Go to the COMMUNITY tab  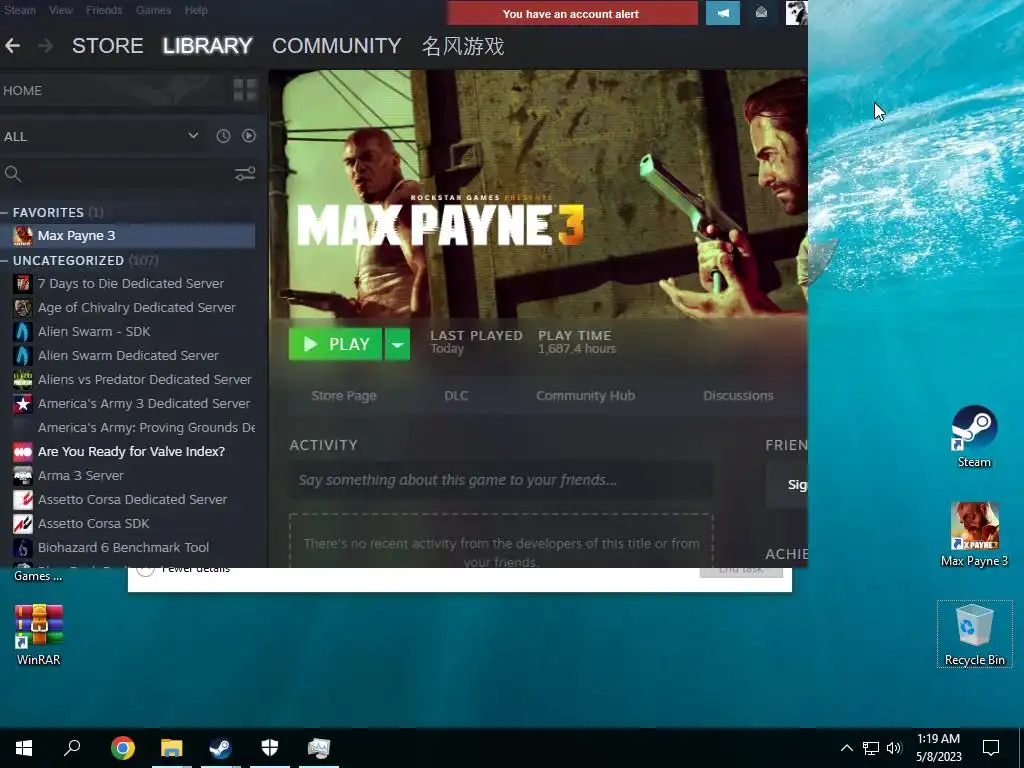pos(336,46)
